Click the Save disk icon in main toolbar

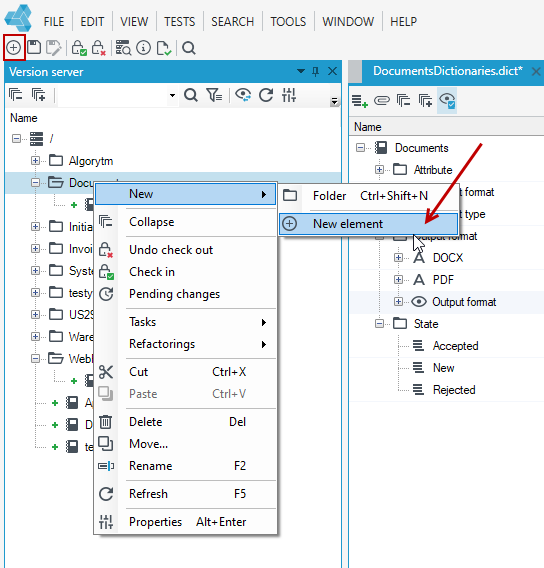pyautogui.click(x=34, y=47)
